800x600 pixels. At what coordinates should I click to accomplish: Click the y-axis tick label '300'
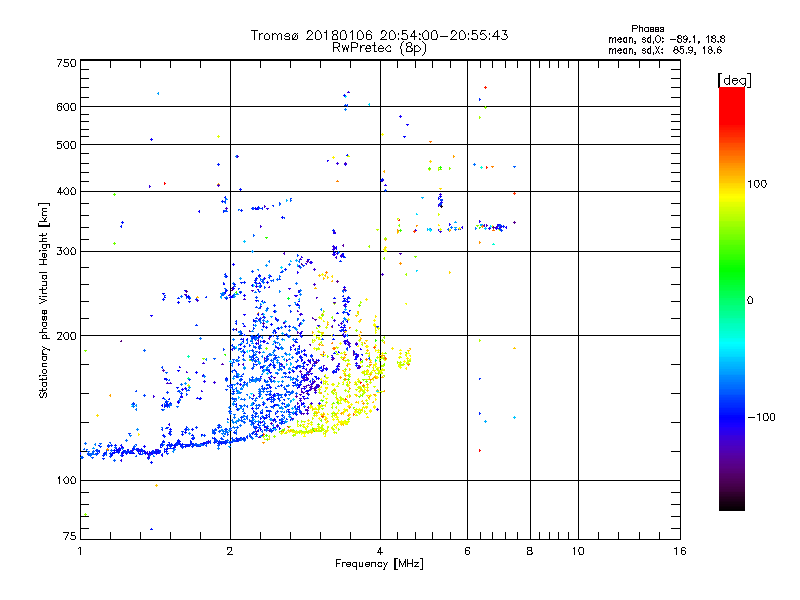point(67,252)
